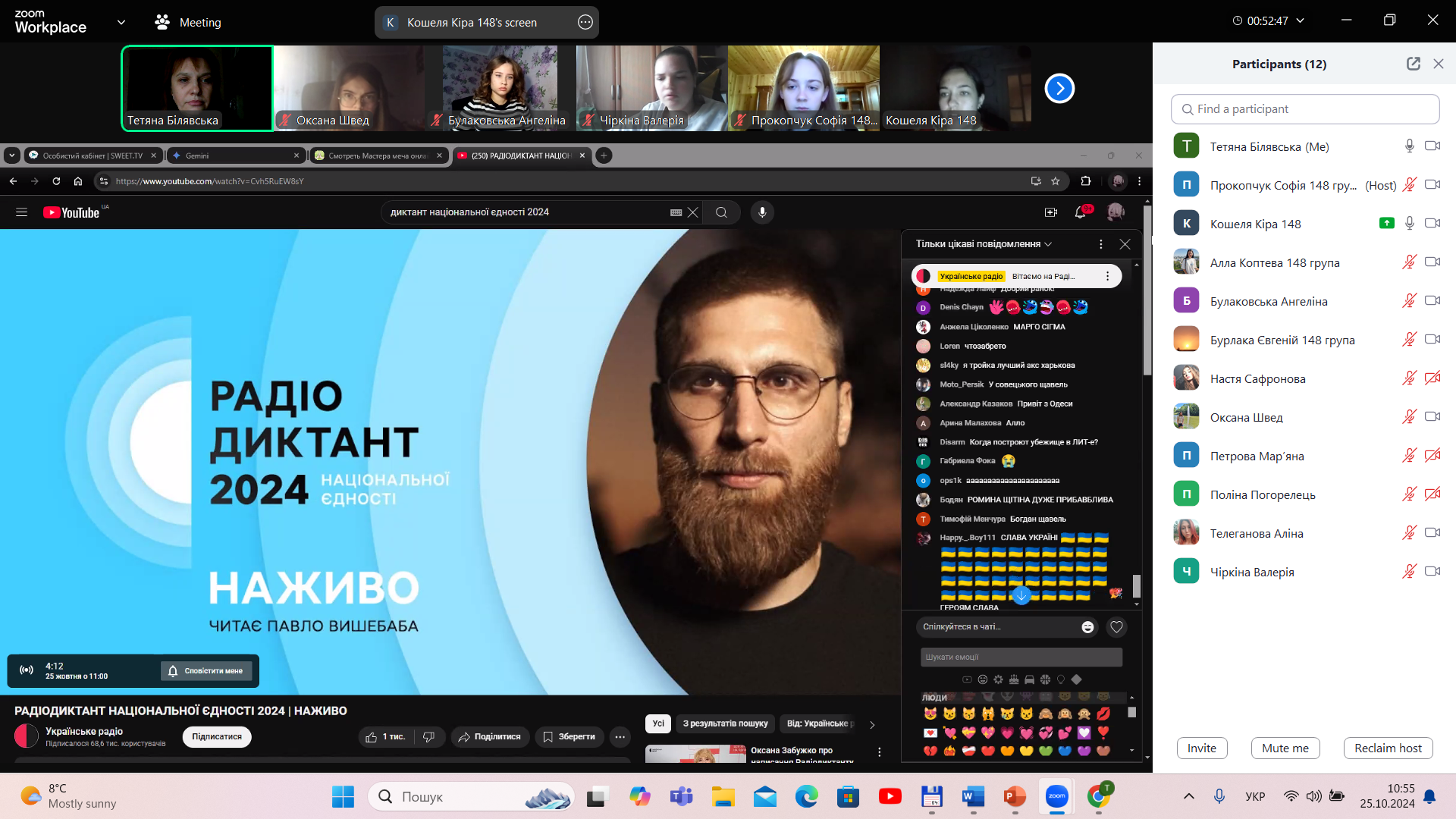The image size is (1456, 819).
Task: Click the YouTube voice search microphone
Action: [x=762, y=212]
